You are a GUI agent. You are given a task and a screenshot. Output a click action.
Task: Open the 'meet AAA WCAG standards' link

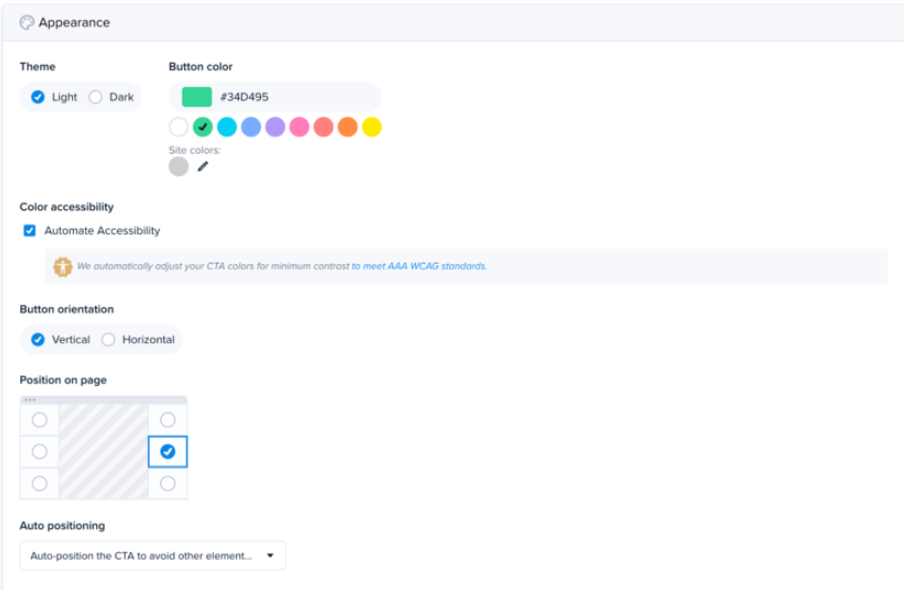click(x=419, y=266)
